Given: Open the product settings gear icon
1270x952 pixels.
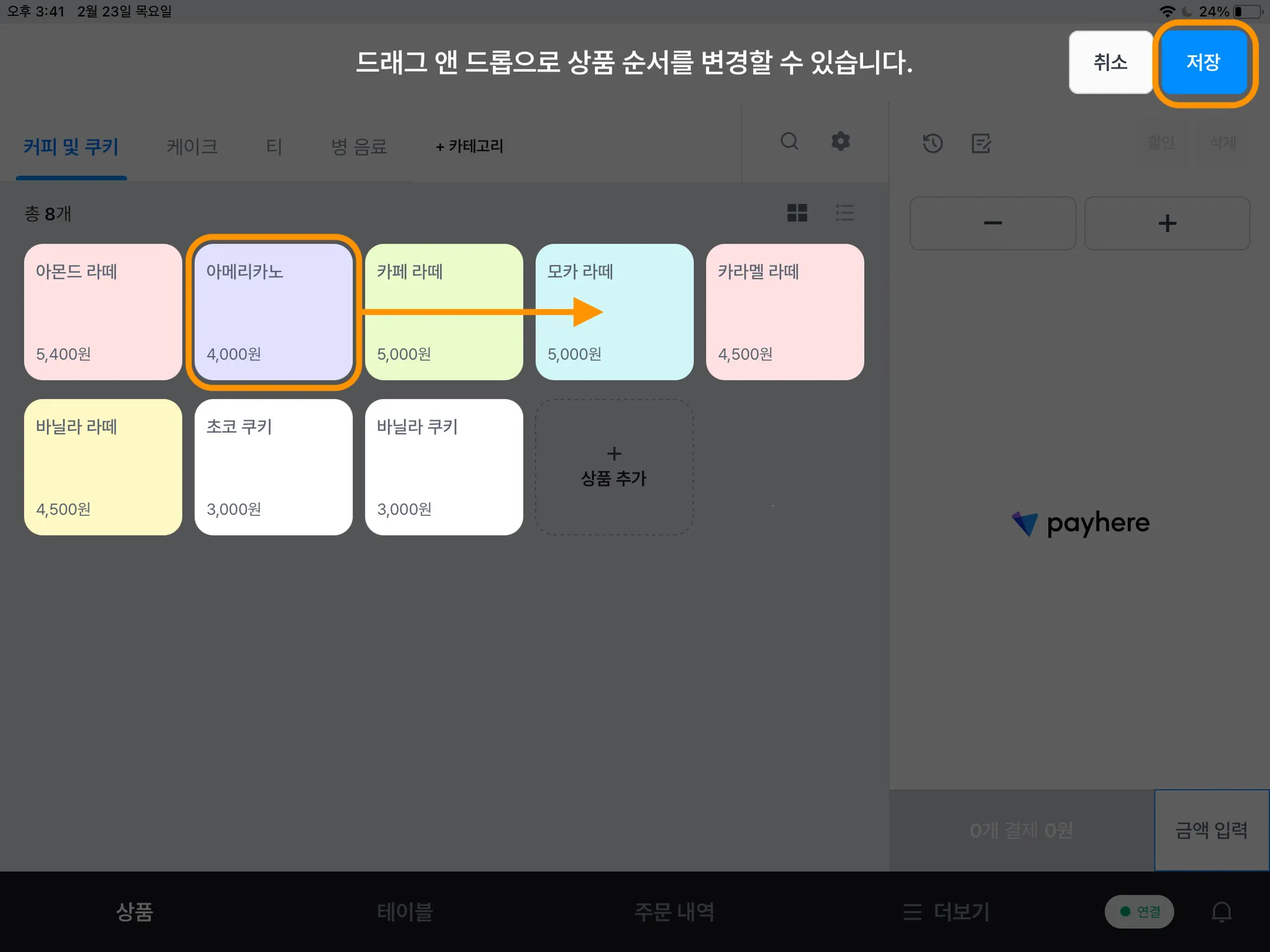Looking at the screenshot, I should (840, 141).
